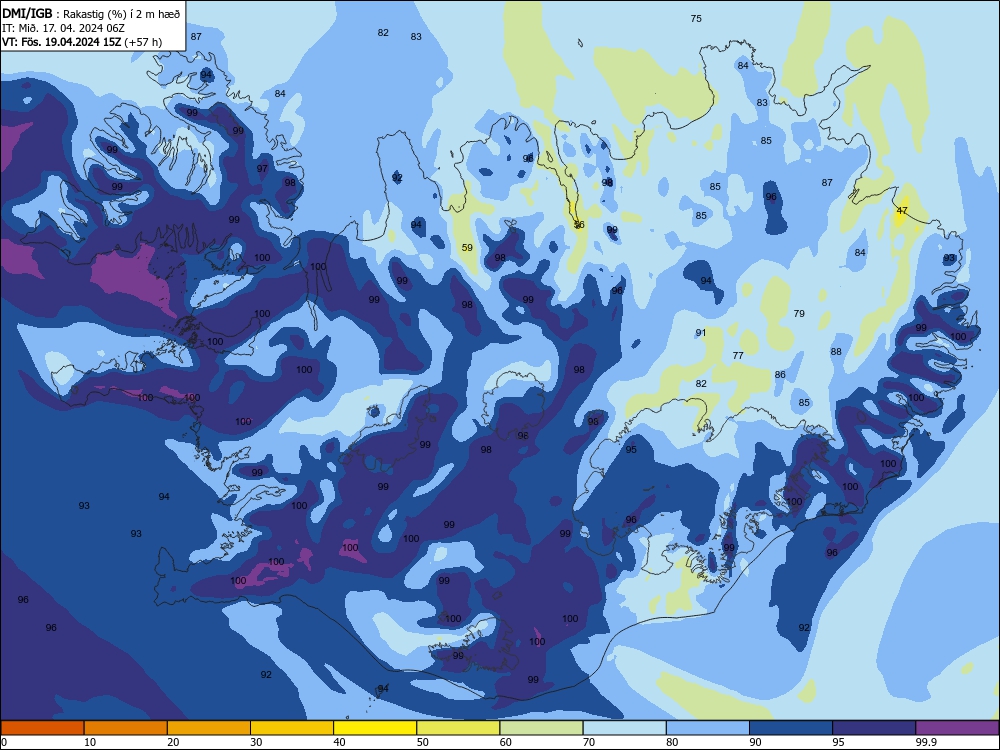
Task: Select the bright yellow 40–50 legend swatch
Action: point(375,728)
